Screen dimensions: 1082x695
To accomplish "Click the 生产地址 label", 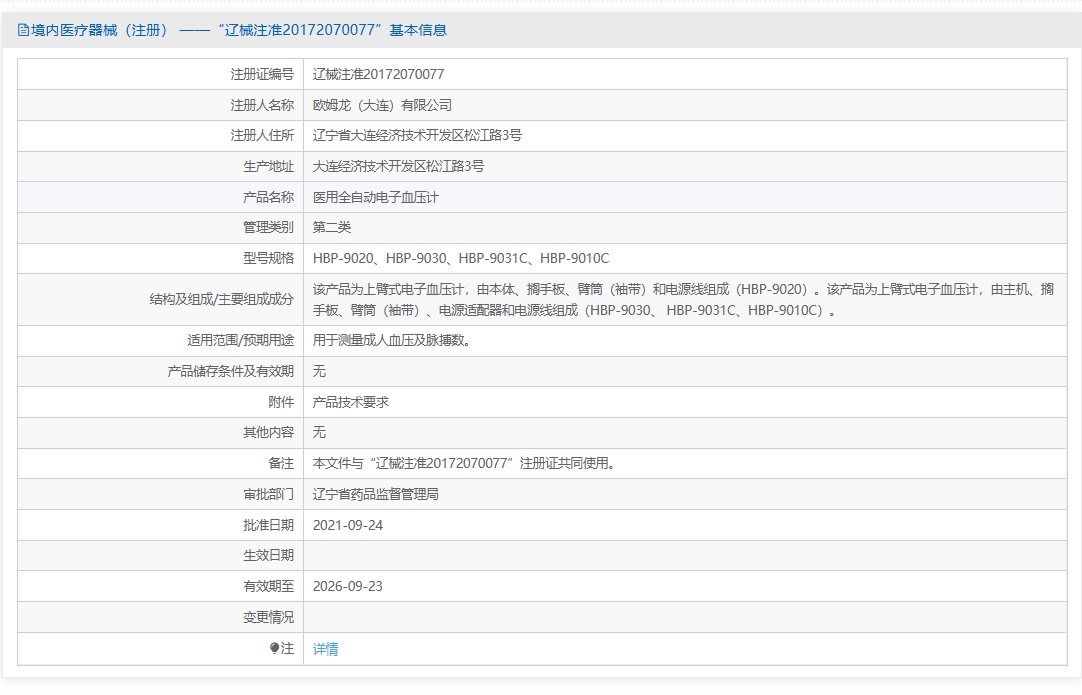I will pyautogui.click(x=268, y=166).
